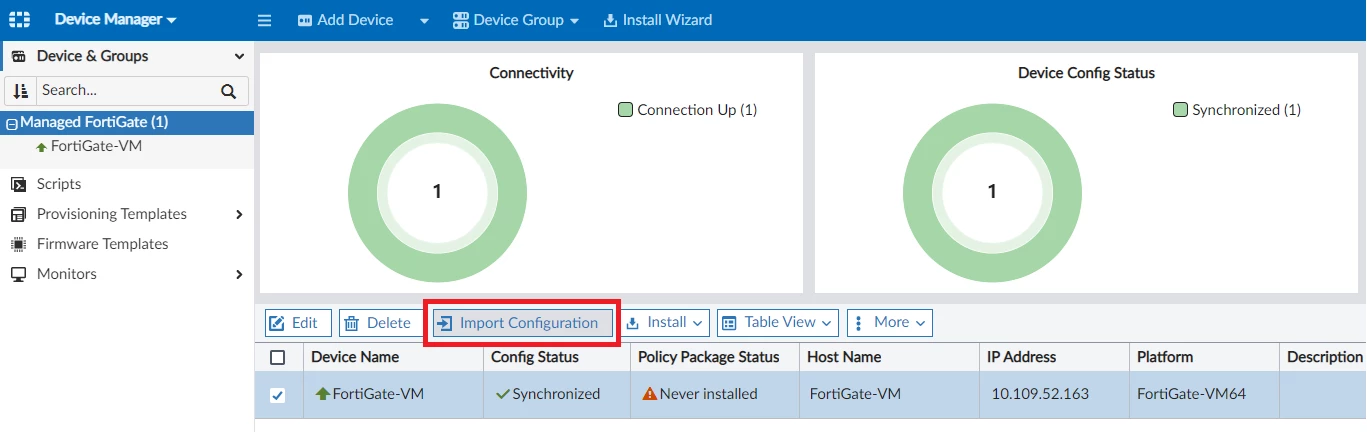Screen dimensions: 1367x432
Task: Collapse the Managed FortiGate tree node
Action: [12, 123]
